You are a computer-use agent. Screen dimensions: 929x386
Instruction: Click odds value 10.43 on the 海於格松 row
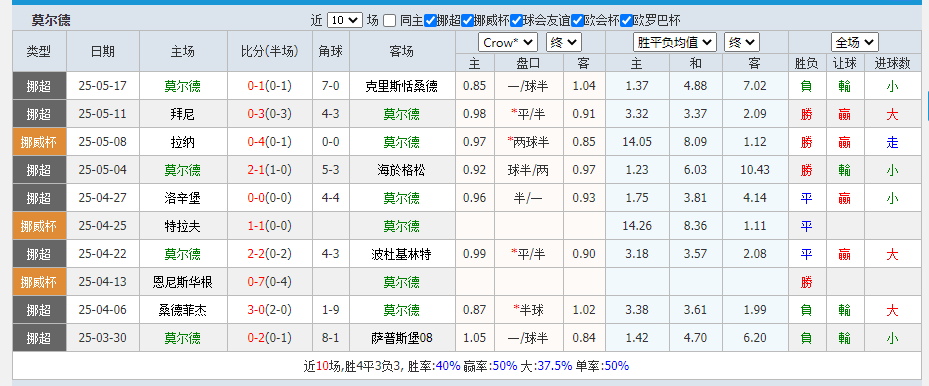coord(755,171)
